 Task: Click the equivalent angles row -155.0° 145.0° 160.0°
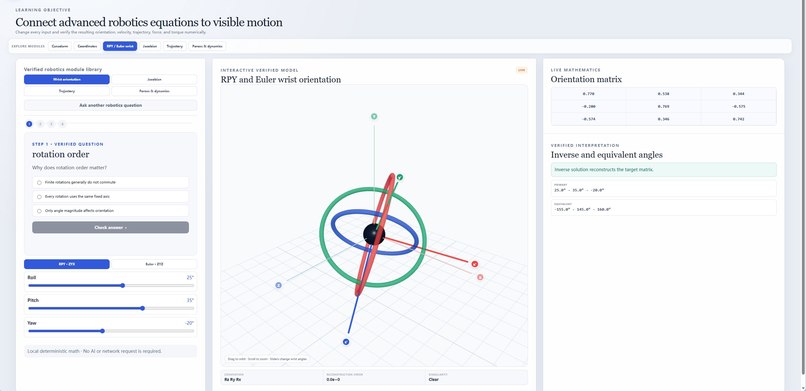pyautogui.click(x=664, y=208)
